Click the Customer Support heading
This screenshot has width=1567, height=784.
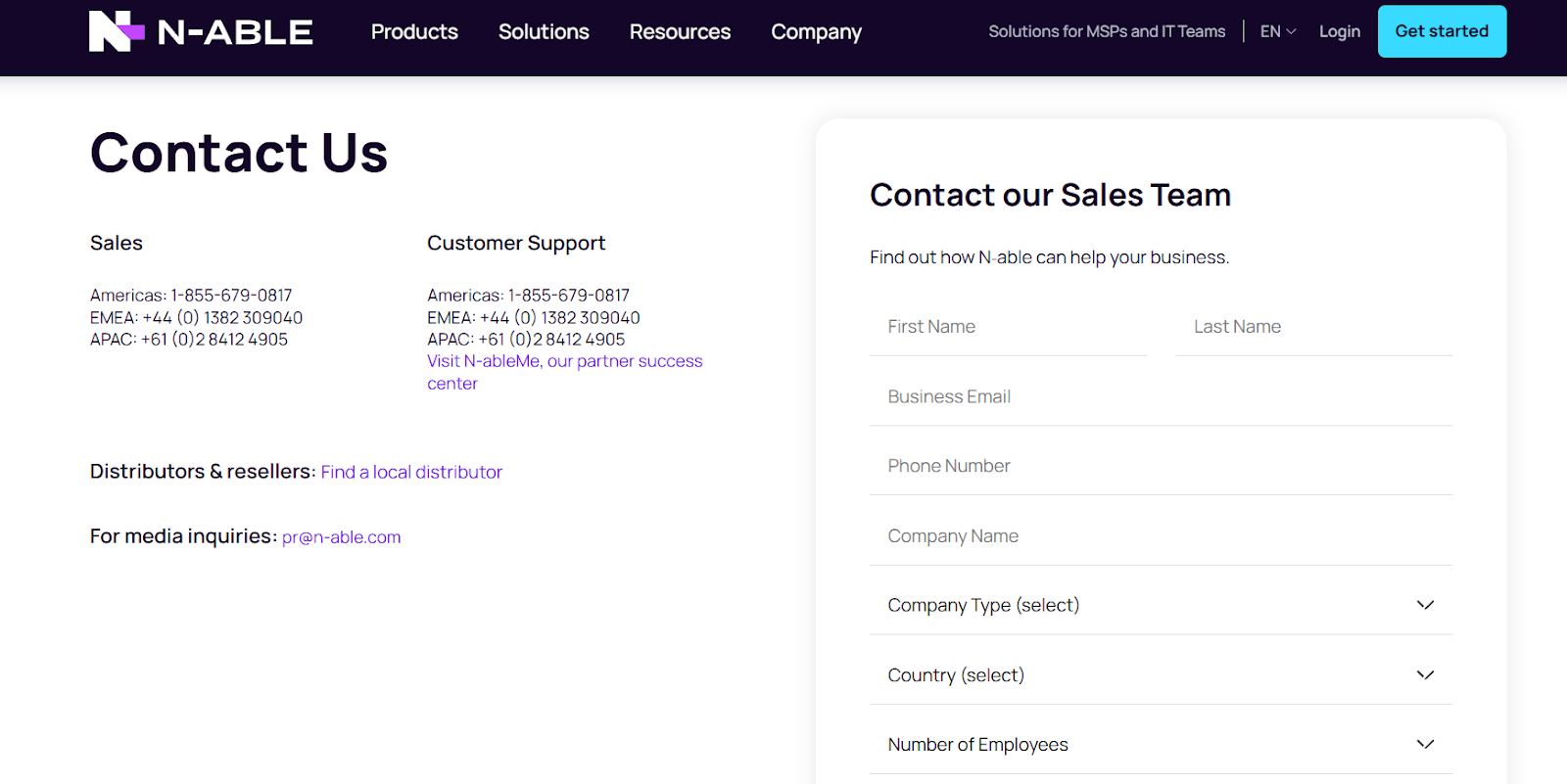point(516,244)
